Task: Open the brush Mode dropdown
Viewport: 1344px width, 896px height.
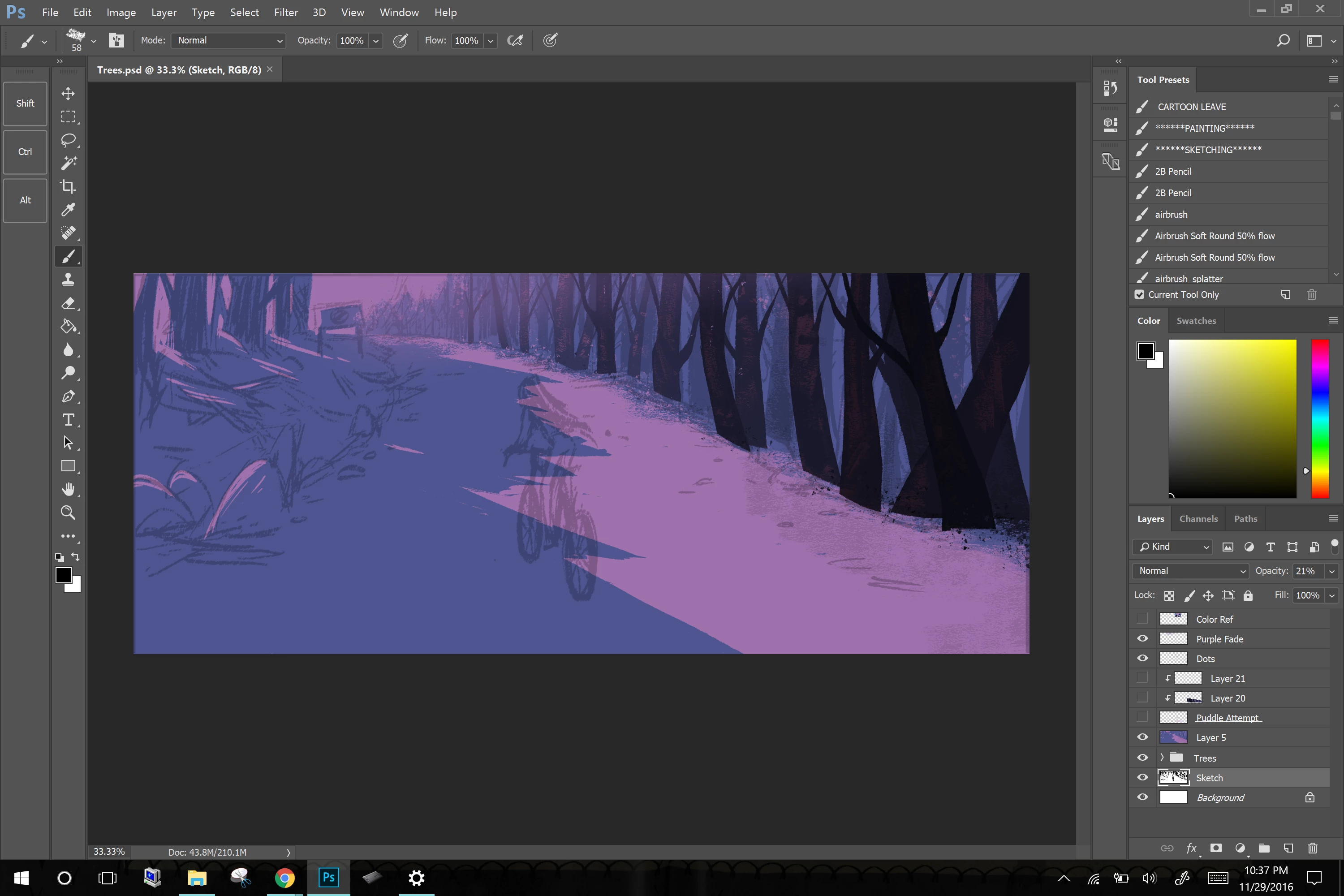Action: click(228, 41)
